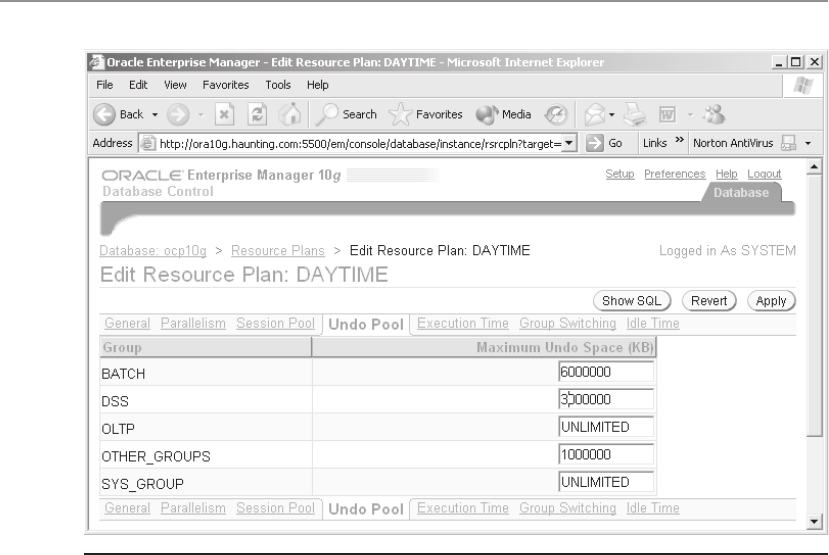The height and width of the screenshot is (555, 829).
Task: Expand the Edit button dropdown arrow
Action: (x=690, y=115)
